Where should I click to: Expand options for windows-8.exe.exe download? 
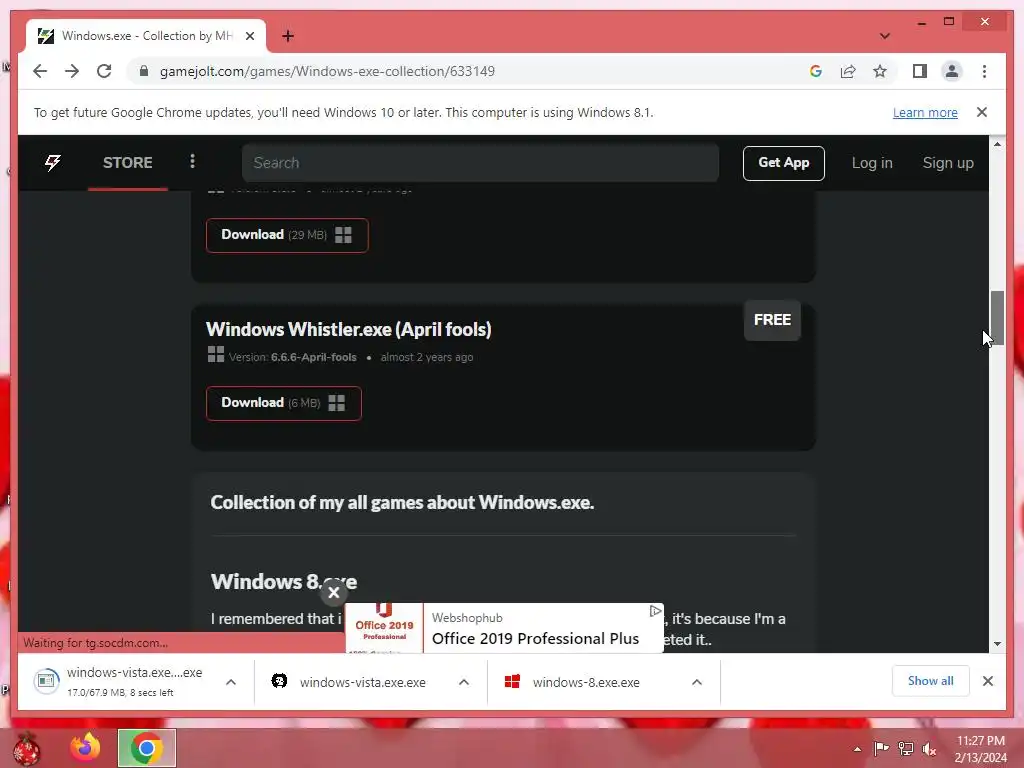coord(697,682)
